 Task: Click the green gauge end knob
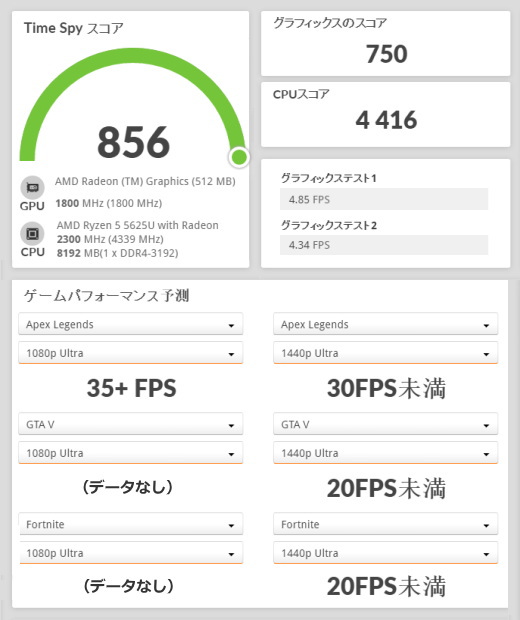239,157
